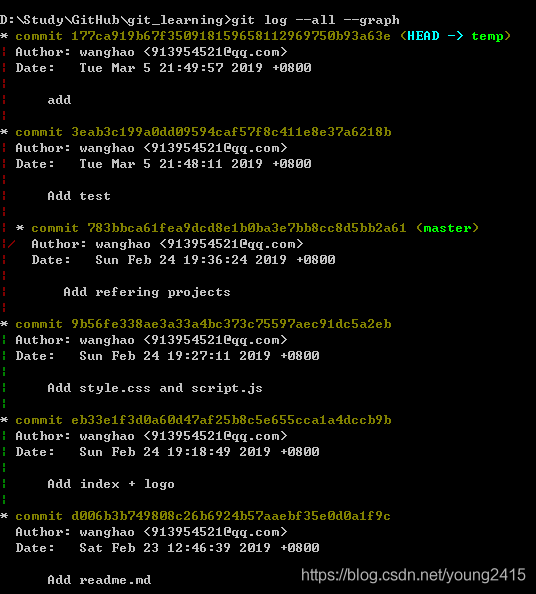Click the graph asterisk beside master commit
Image resolution: width=536 pixels, height=594 pixels.
click(20, 228)
